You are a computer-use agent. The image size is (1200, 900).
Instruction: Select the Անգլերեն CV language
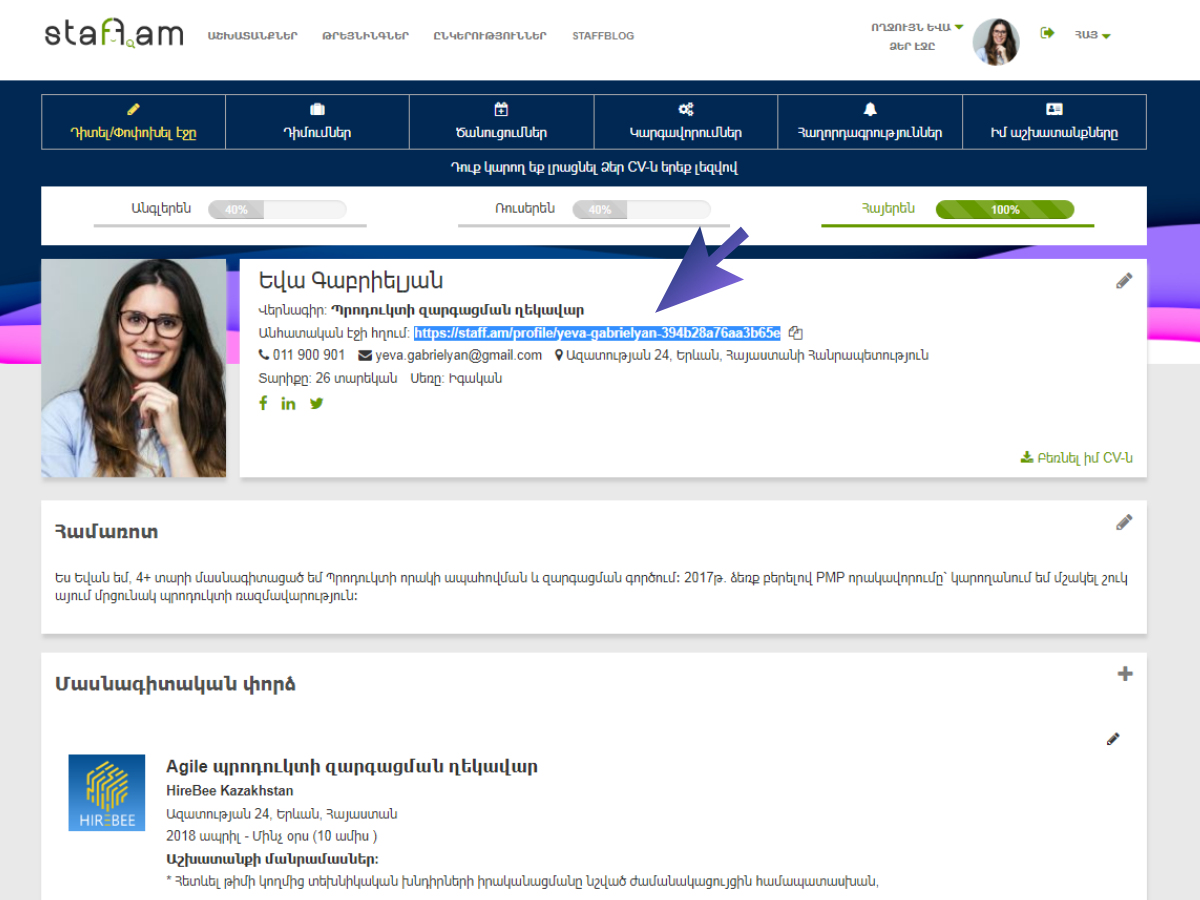point(160,209)
